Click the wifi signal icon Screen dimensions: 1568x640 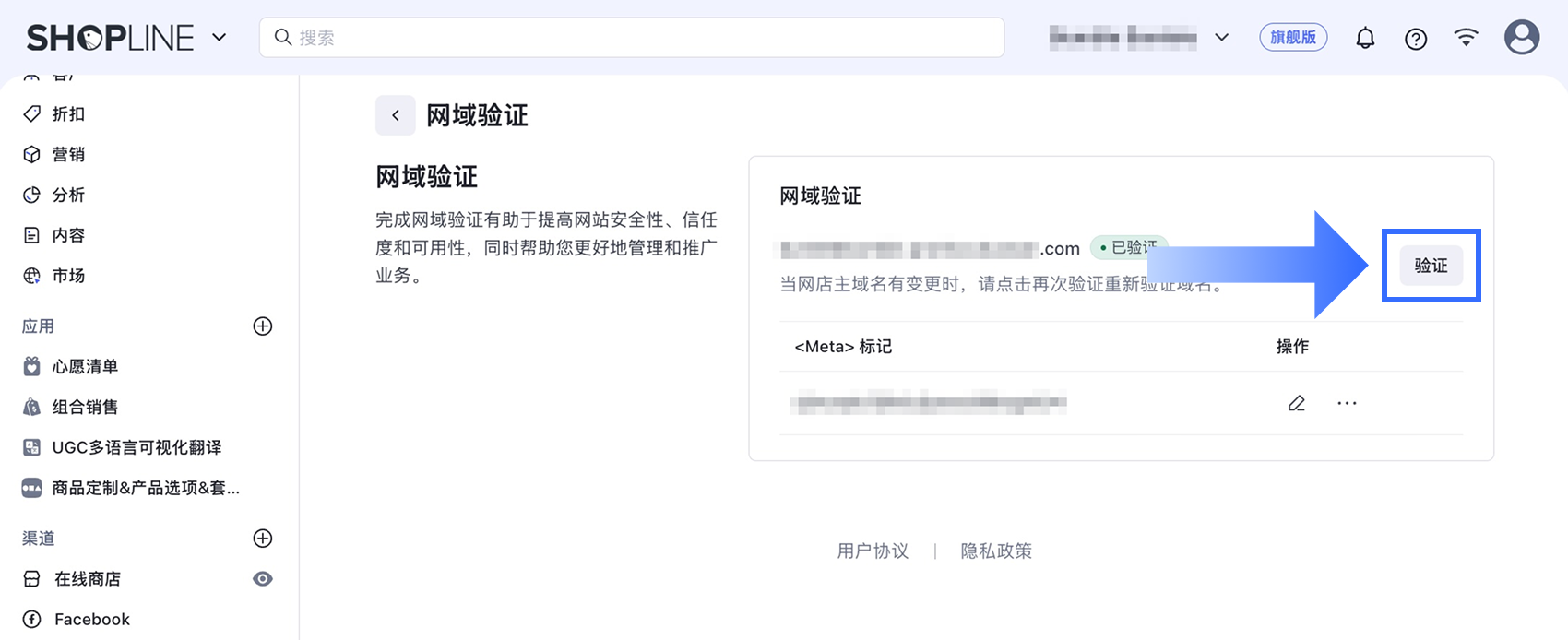pos(1466,38)
